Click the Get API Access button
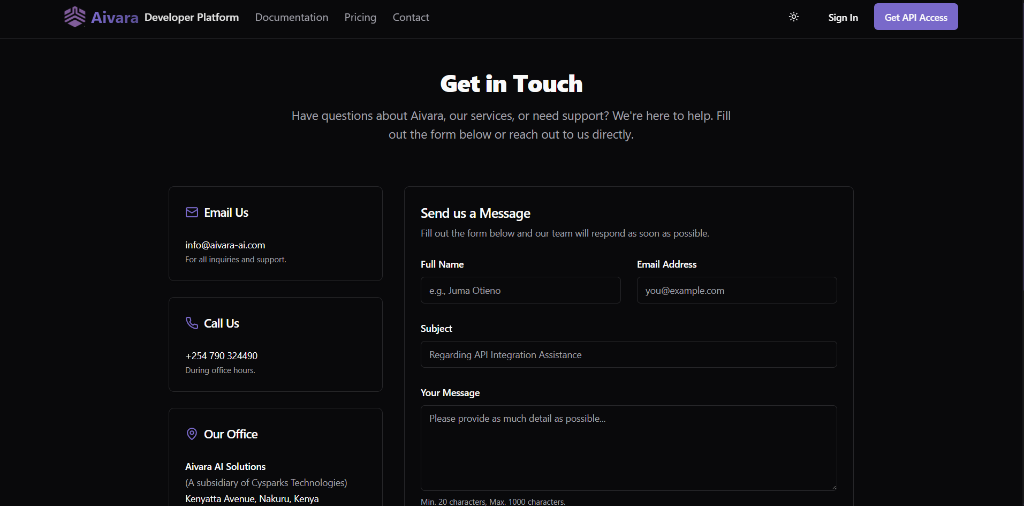This screenshot has width=1024, height=506. (916, 17)
